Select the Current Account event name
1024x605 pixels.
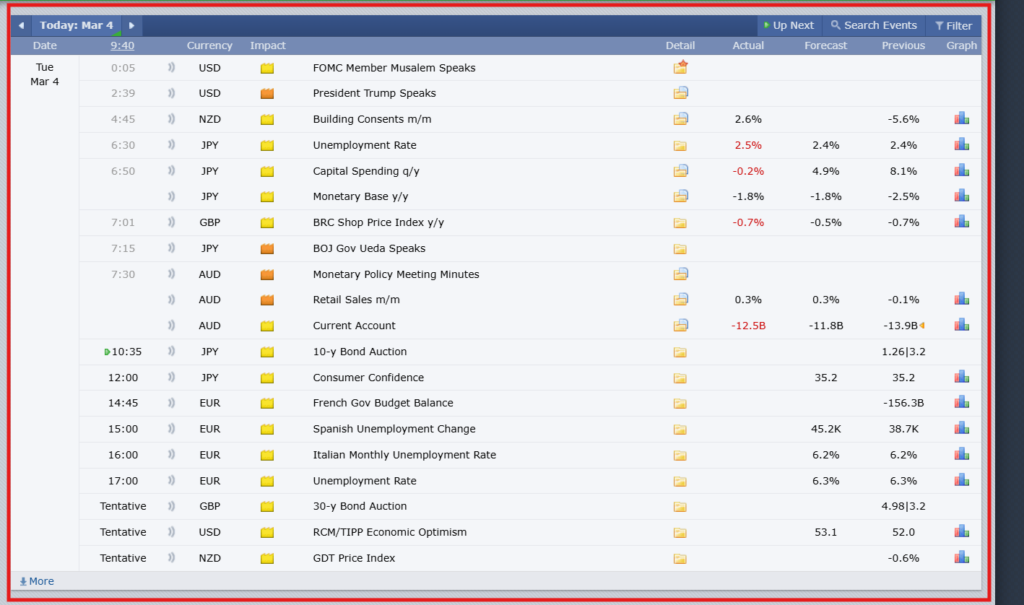[x=354, y=325]
